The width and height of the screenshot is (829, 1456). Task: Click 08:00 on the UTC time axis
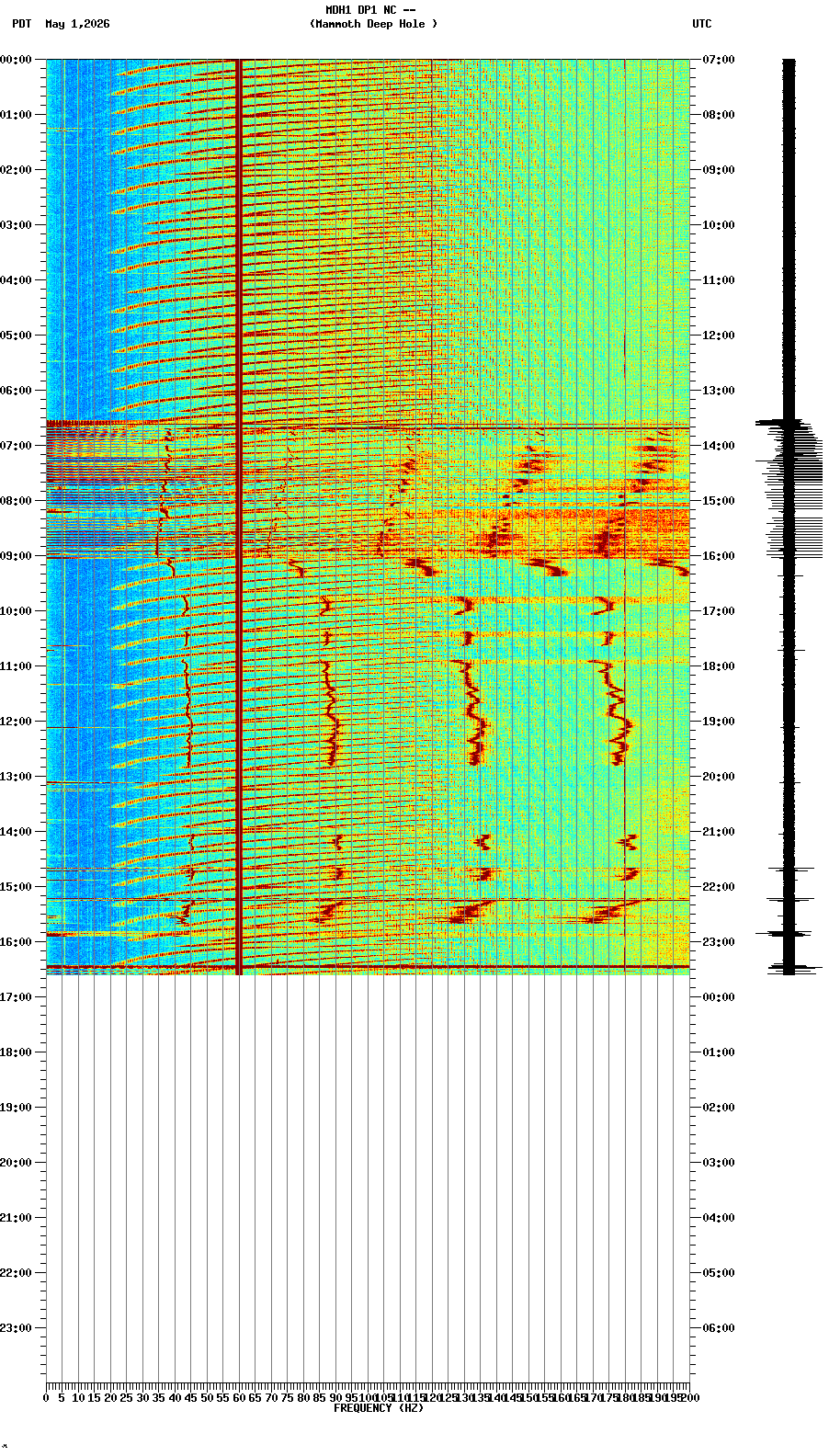tap(719, 115)
